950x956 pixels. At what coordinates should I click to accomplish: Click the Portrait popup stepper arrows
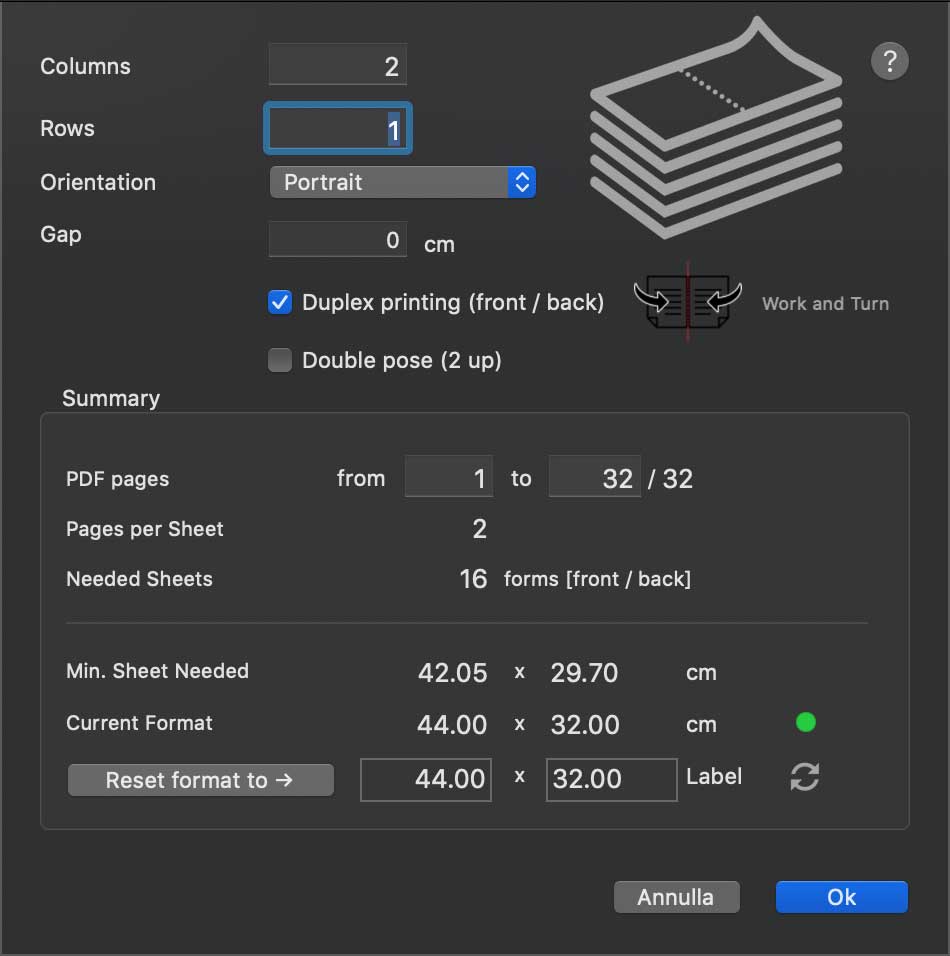pos(522,182)
